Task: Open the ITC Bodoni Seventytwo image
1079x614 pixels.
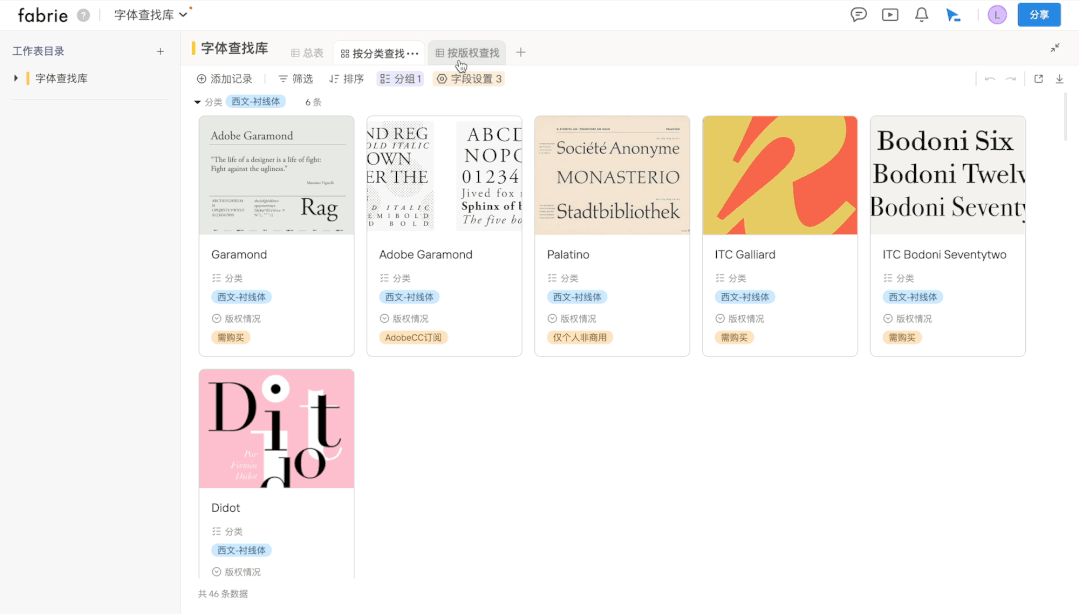Action: click(948, 176)
